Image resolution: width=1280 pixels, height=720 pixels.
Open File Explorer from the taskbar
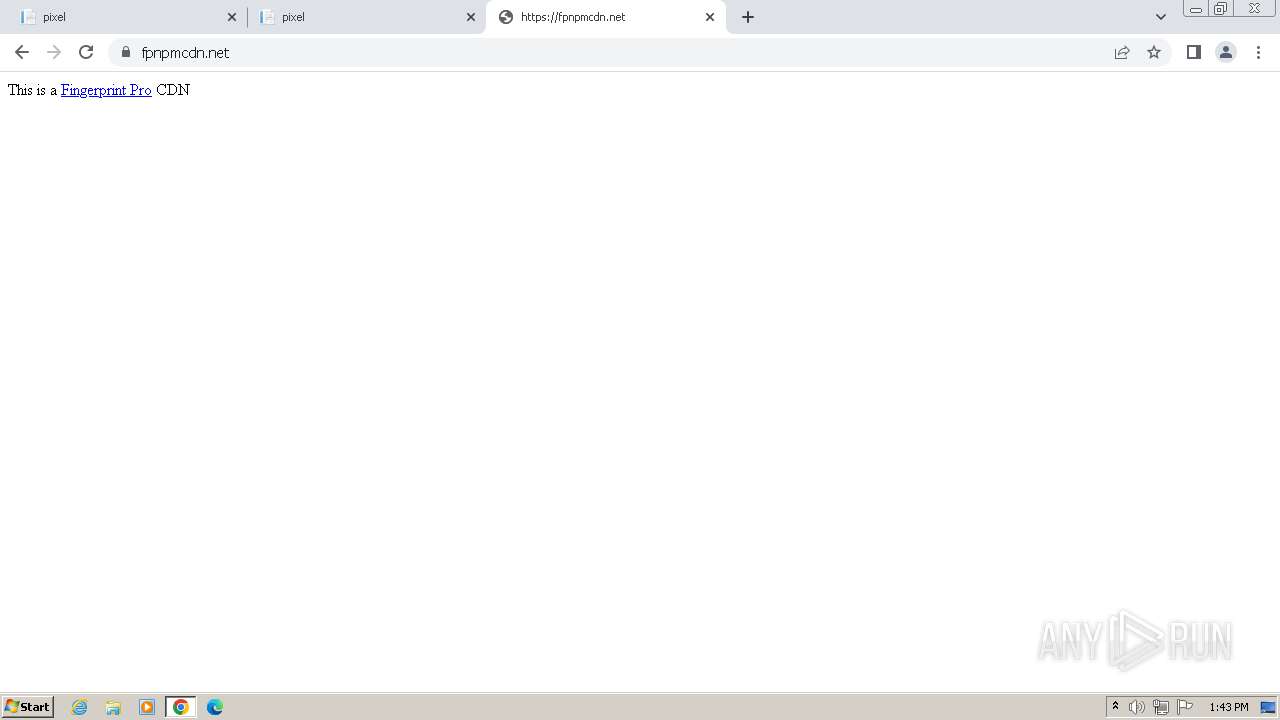point(113,707)
